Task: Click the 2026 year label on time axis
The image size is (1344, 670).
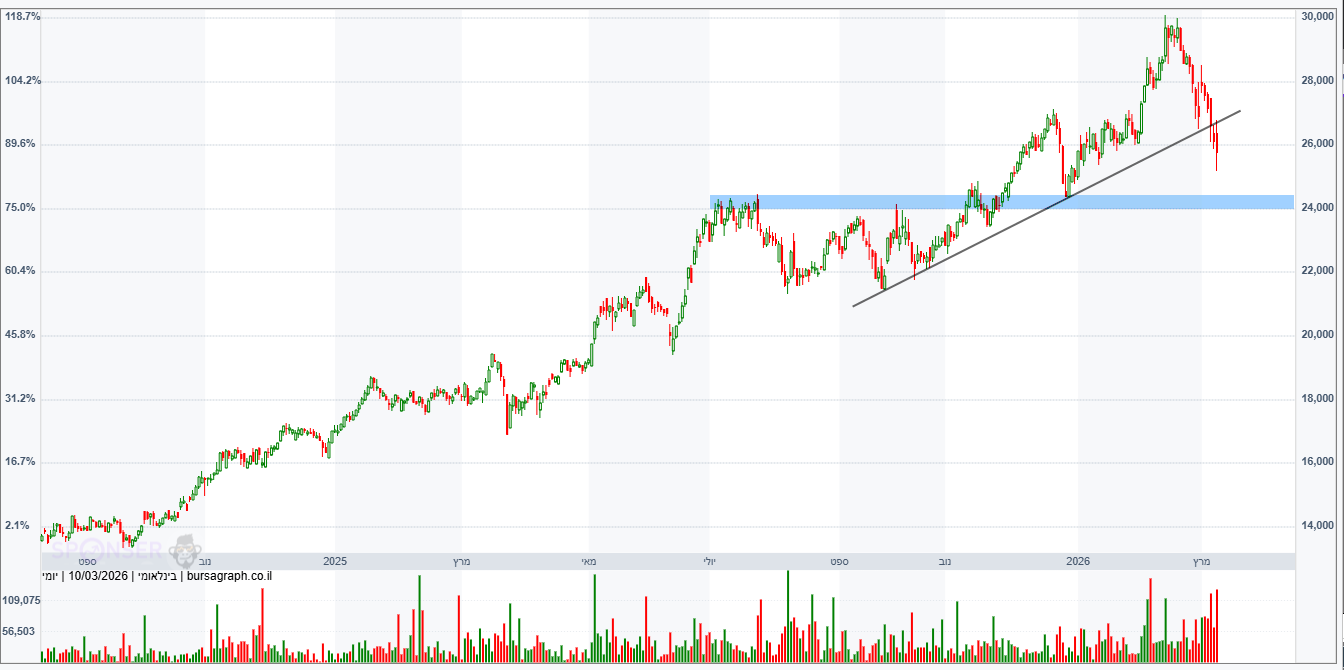Action: coord(1078,562)
